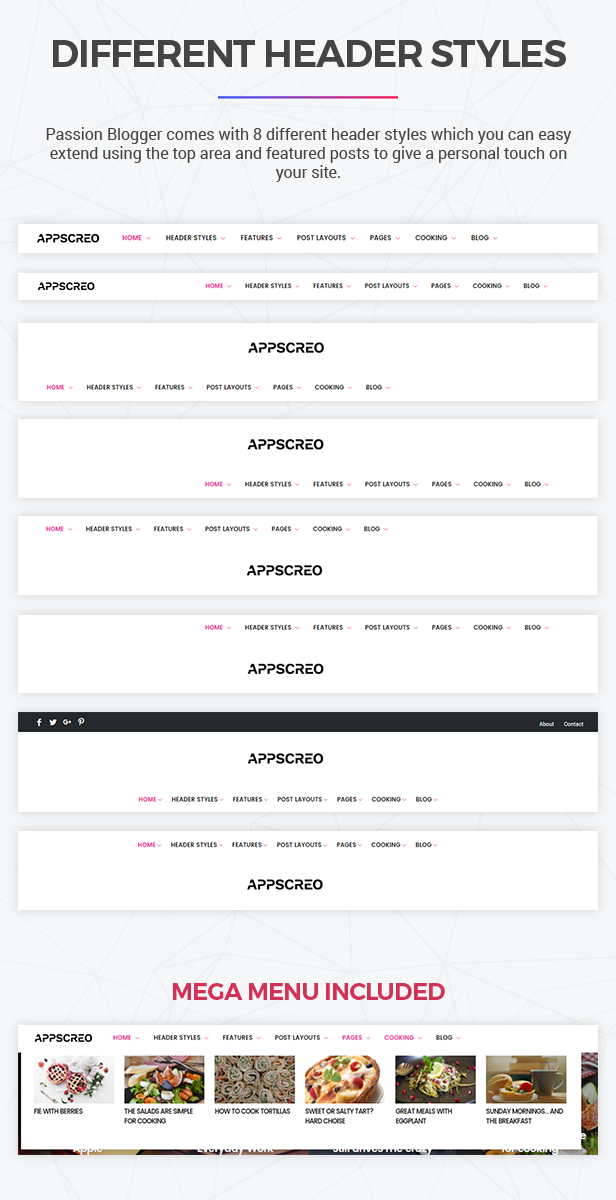Click the Pinterest icon in the dark top bar
The image size is (616, 1200).
pyautogui.click(x=81, y=722)
